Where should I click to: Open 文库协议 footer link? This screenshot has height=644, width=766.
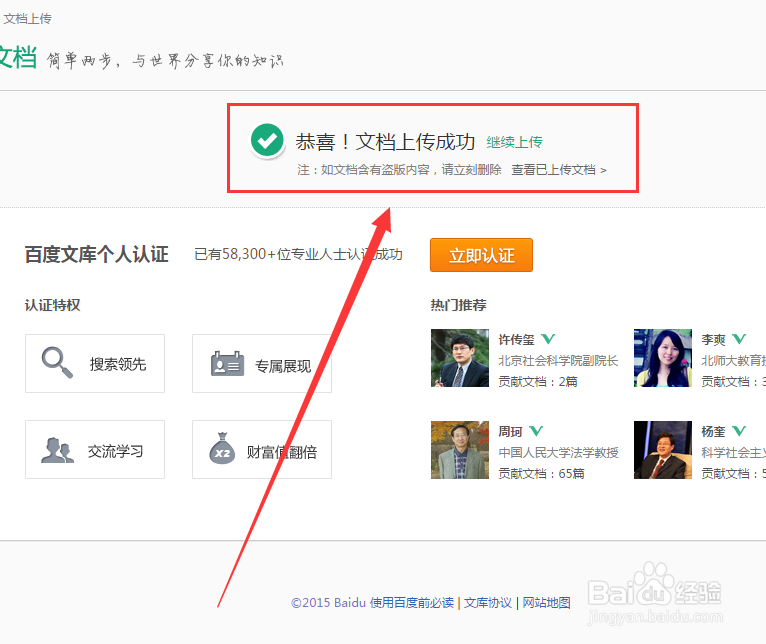488,602
